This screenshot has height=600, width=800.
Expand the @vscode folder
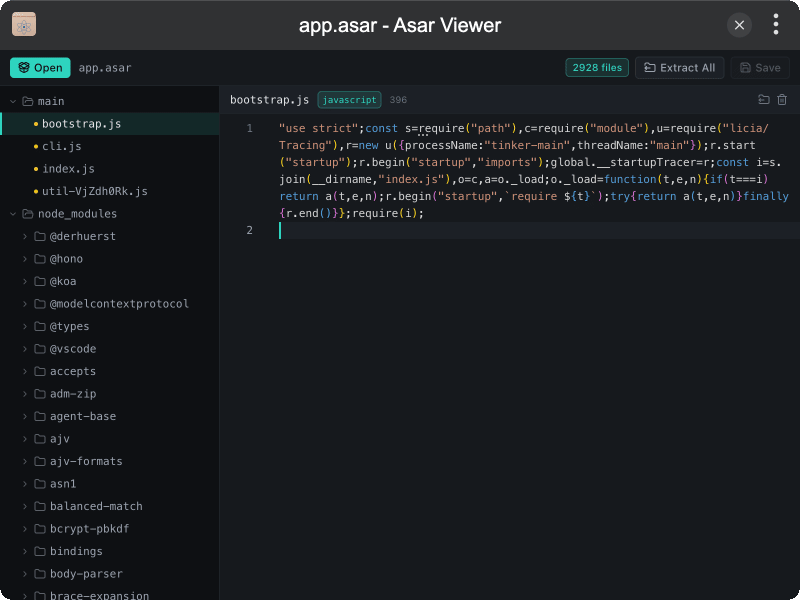click(25, 348)
